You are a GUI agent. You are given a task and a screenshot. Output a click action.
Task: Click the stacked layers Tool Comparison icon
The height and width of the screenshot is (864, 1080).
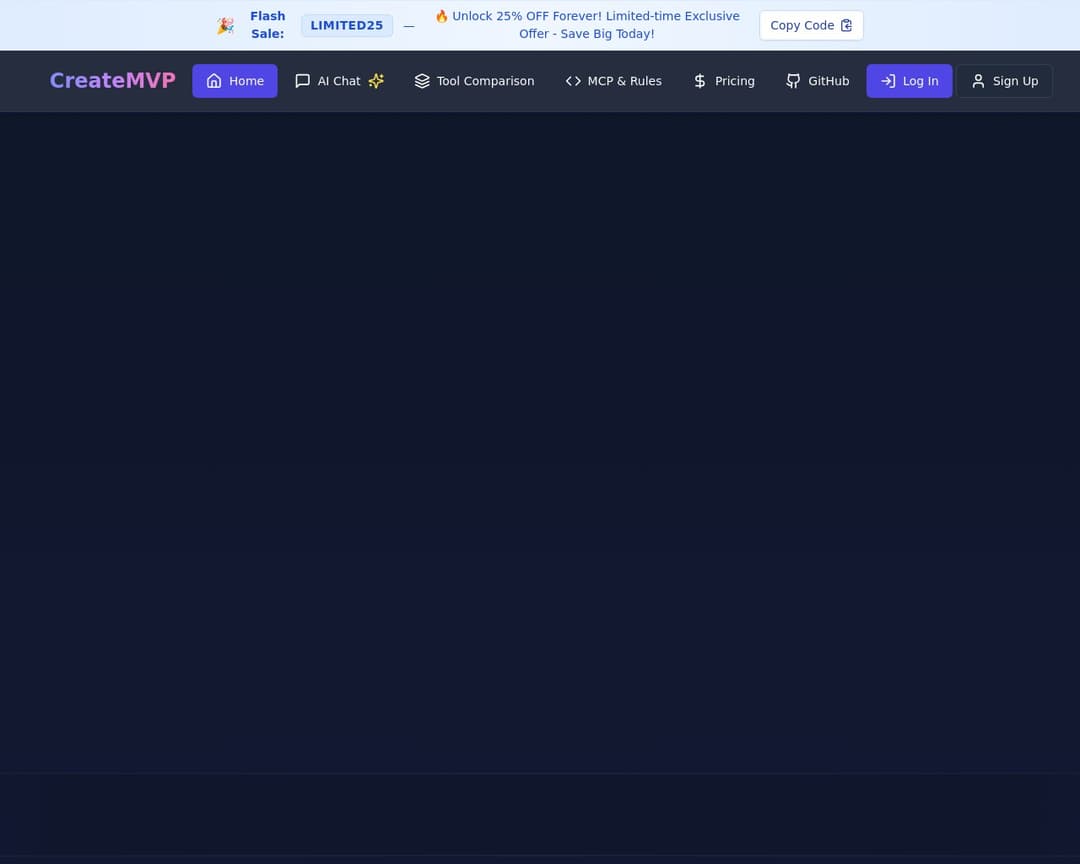coord(422,81)
